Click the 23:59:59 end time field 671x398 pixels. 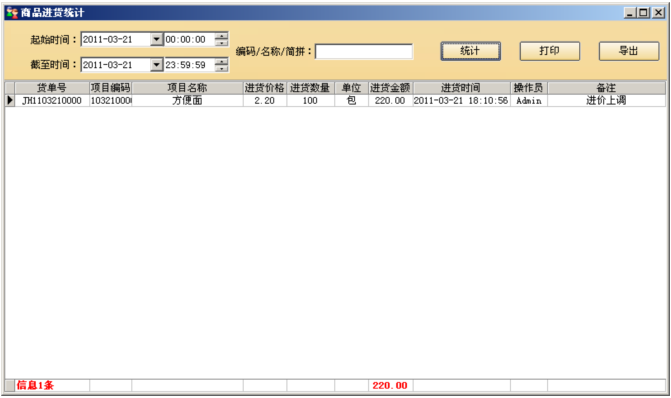click(x=190, y=65)
